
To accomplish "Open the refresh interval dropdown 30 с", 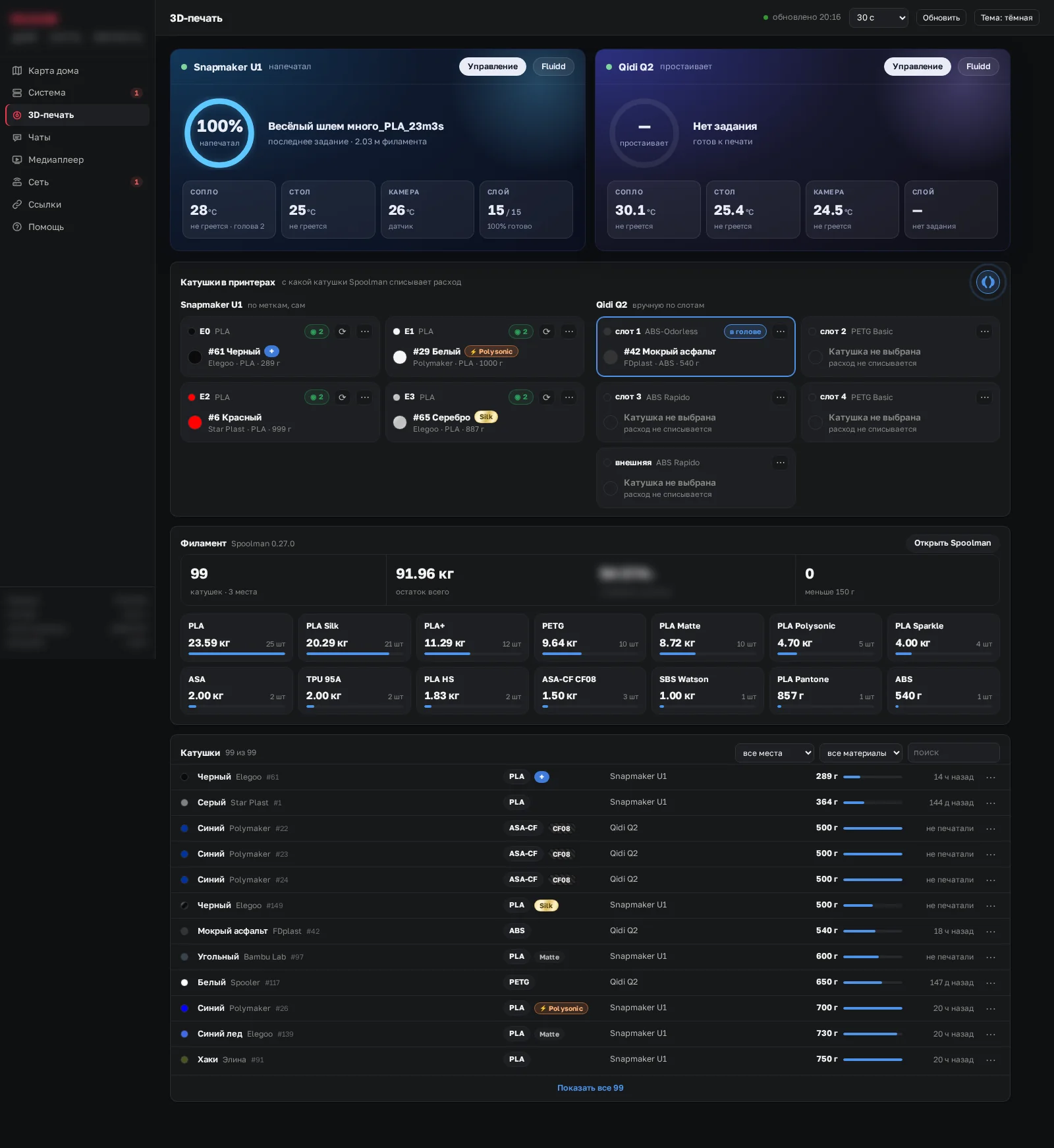I will click(879, 18).
